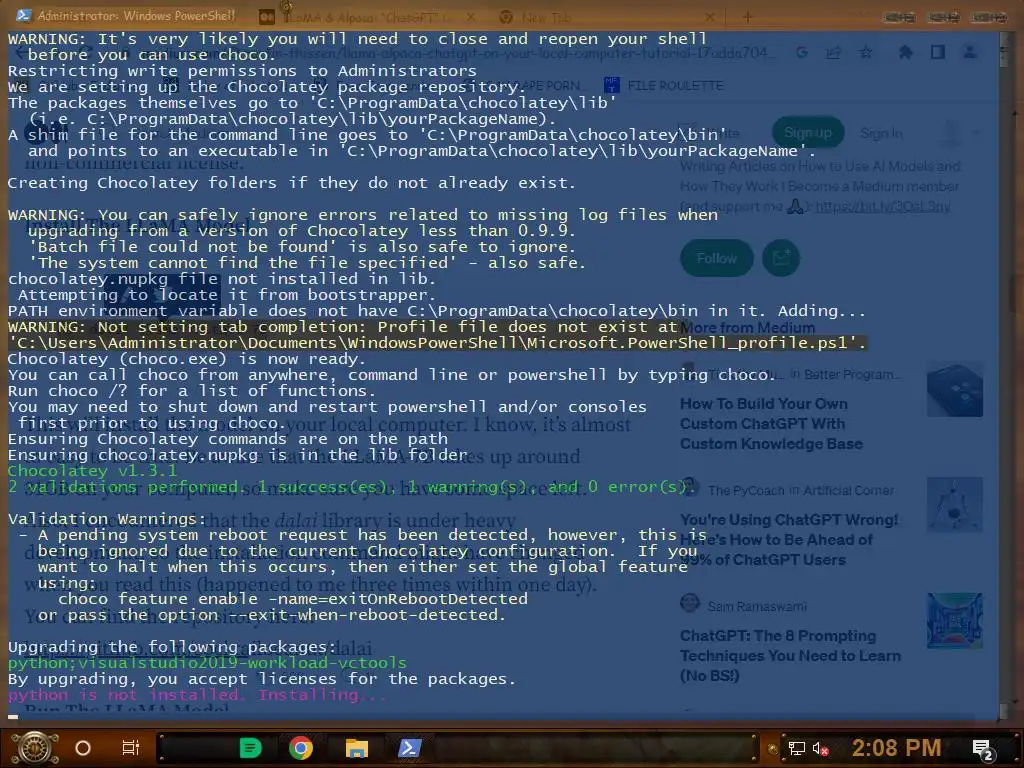The height and width of the screenshot is (768, 1024).
Task: Click '2 validations performed' summary line
Action: (x=352, y=487)
